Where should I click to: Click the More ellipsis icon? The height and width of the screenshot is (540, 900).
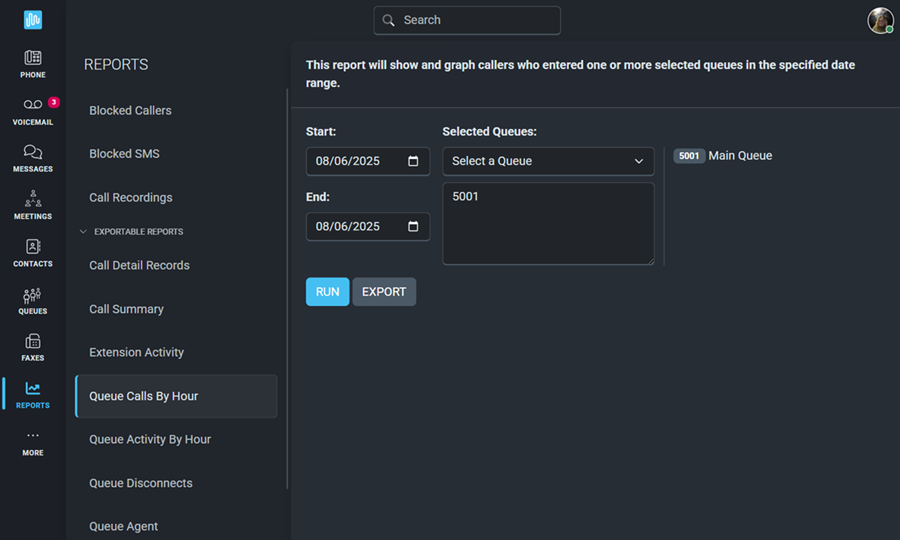pos(33,436)
